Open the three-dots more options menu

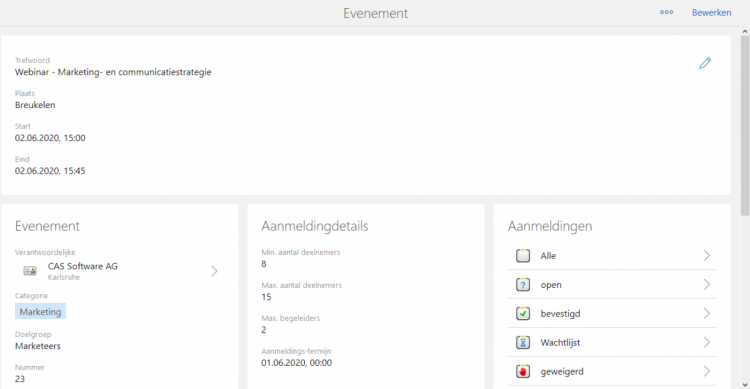click(x=666, y=12)
